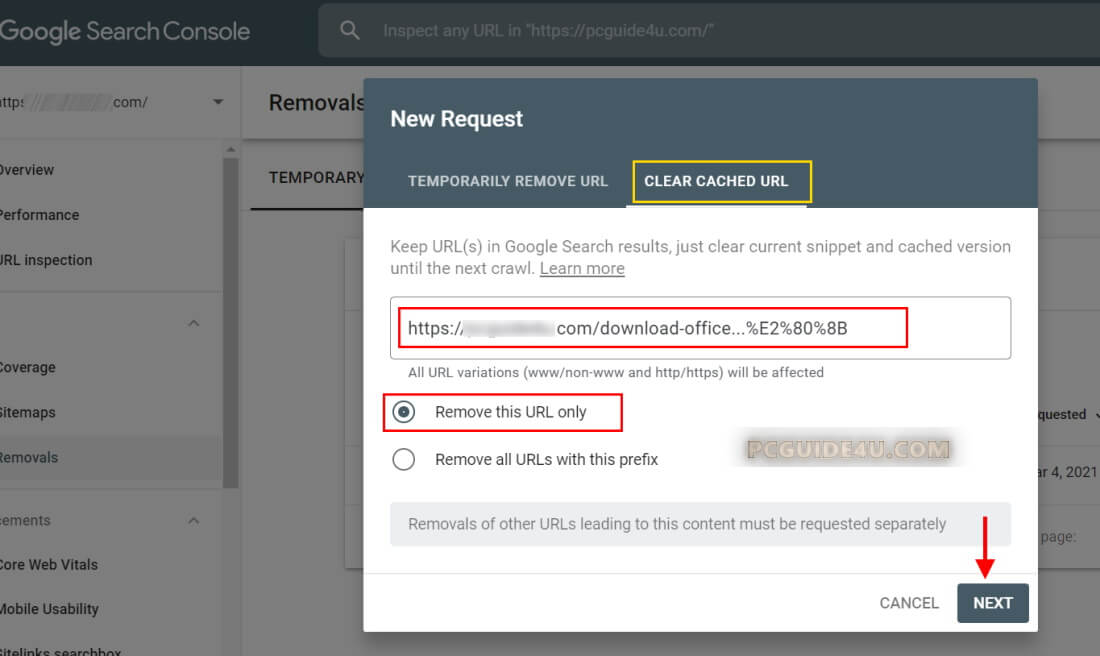Image resolution: width=1100 pixels, height=656 pixels.
Task: Switch to Clear Cached URL tab
Action: (716, 181)
